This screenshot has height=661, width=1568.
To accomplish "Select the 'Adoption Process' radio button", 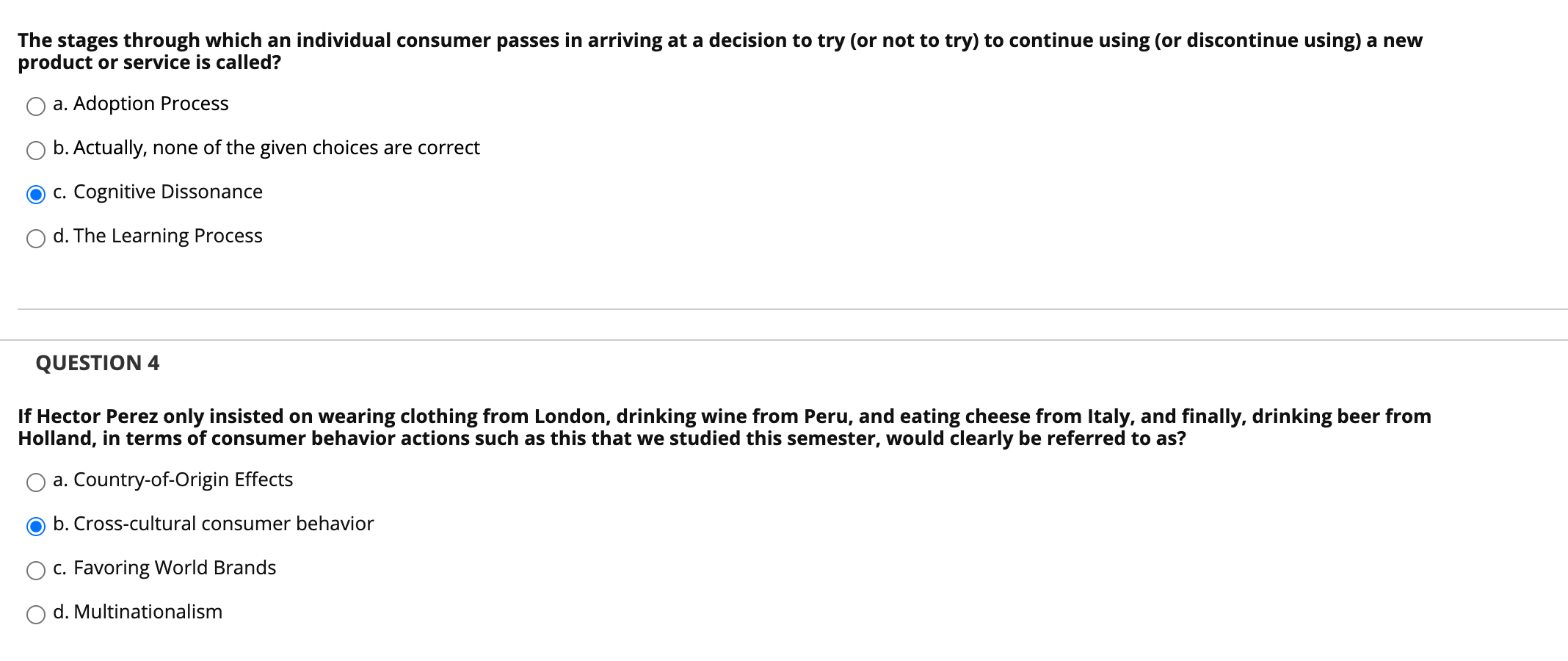I will [x=36, y=106].
